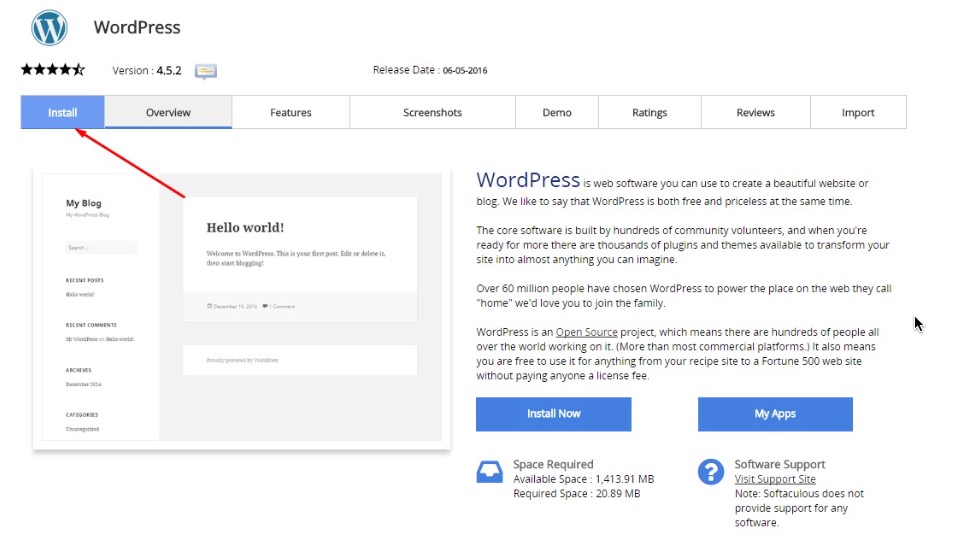Click the Version : 4.5.2 text
The image size is (961, 560).
tap(147, 70)
